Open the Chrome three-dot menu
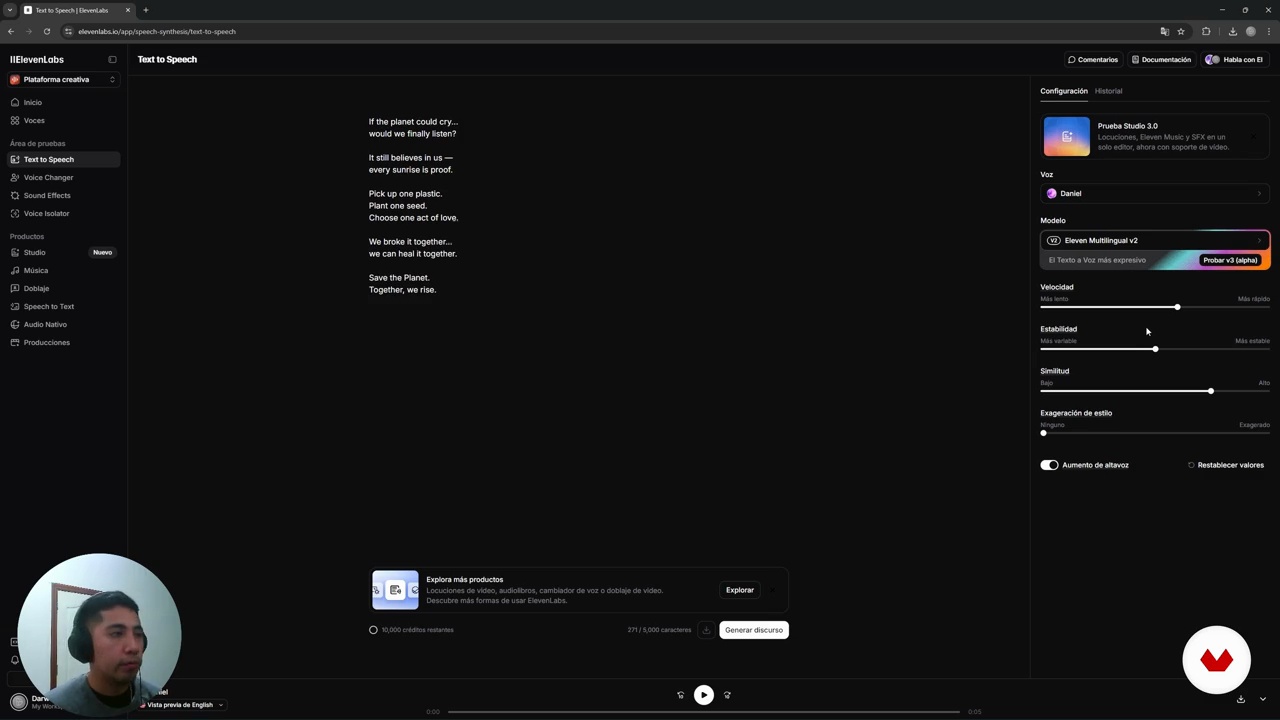This screenshot has height=720, width=1280. coord(1268,31)
